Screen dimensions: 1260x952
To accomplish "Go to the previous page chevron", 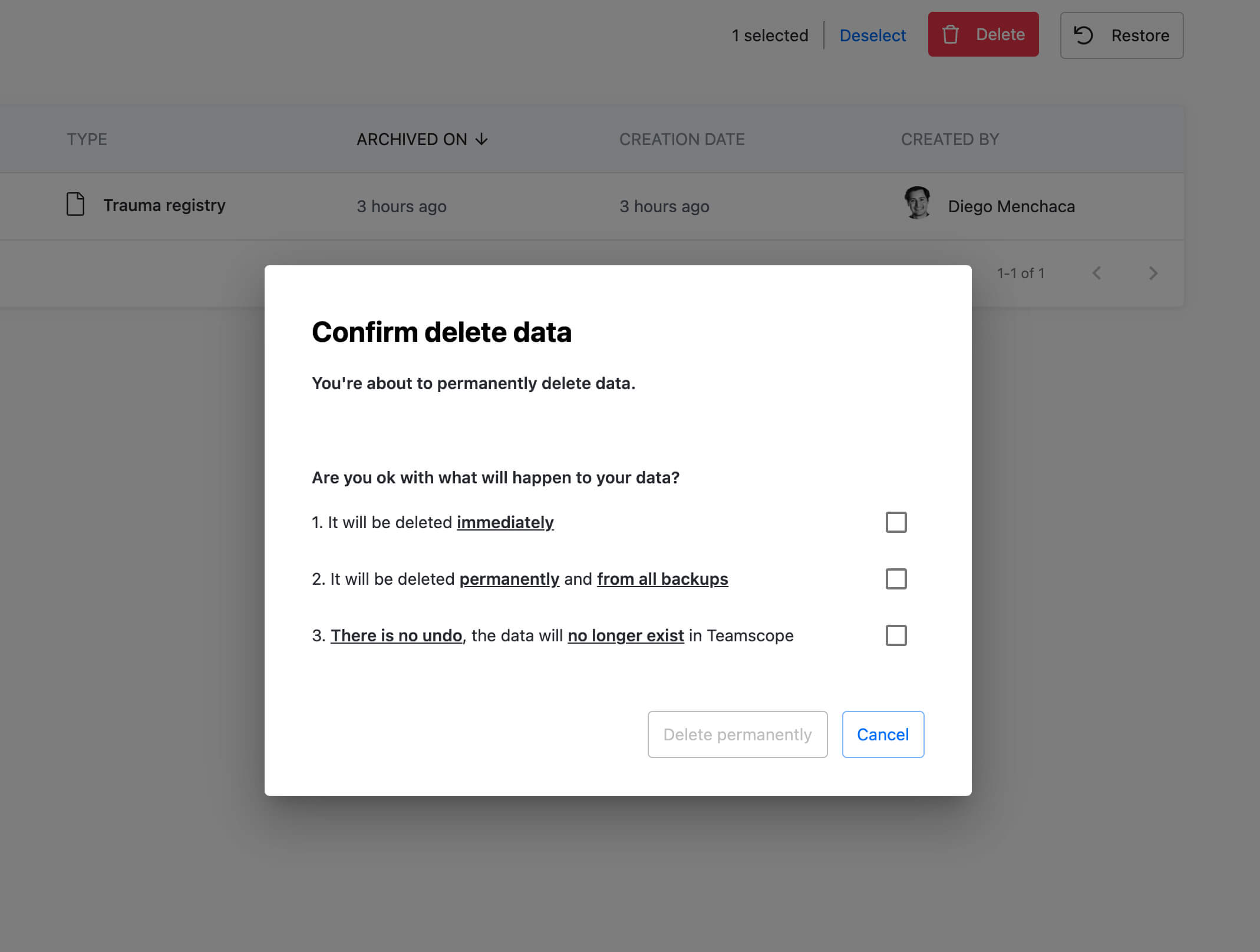I will [x=1096, y=273].
